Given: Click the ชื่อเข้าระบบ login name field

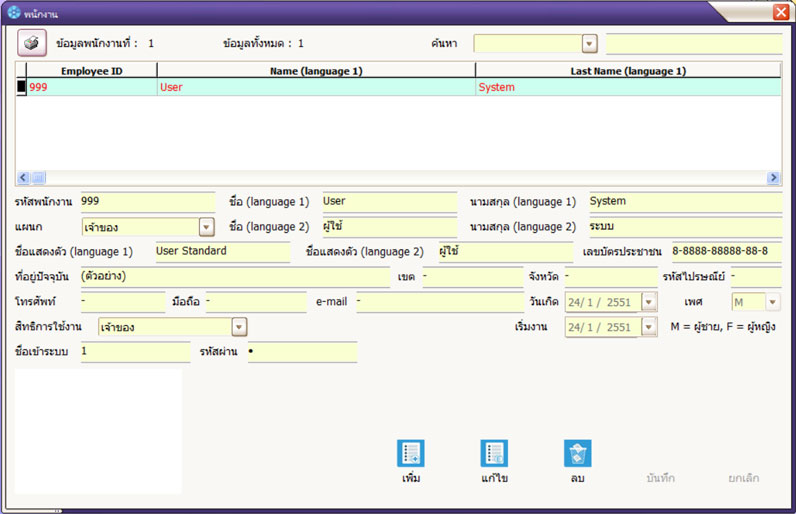Looking at the screenshot, I should pyautogui.click(x=135, y=352).
